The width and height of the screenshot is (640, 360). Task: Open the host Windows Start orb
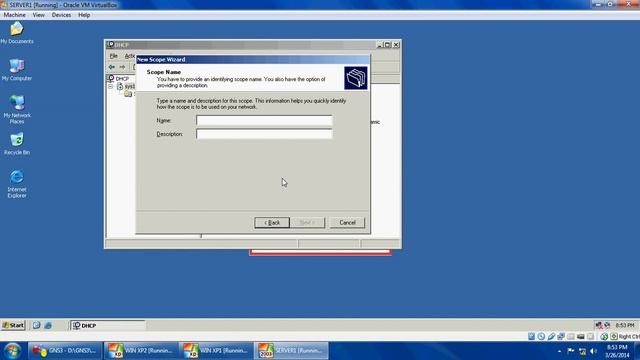pyautogui.click(x=12, y=351)
